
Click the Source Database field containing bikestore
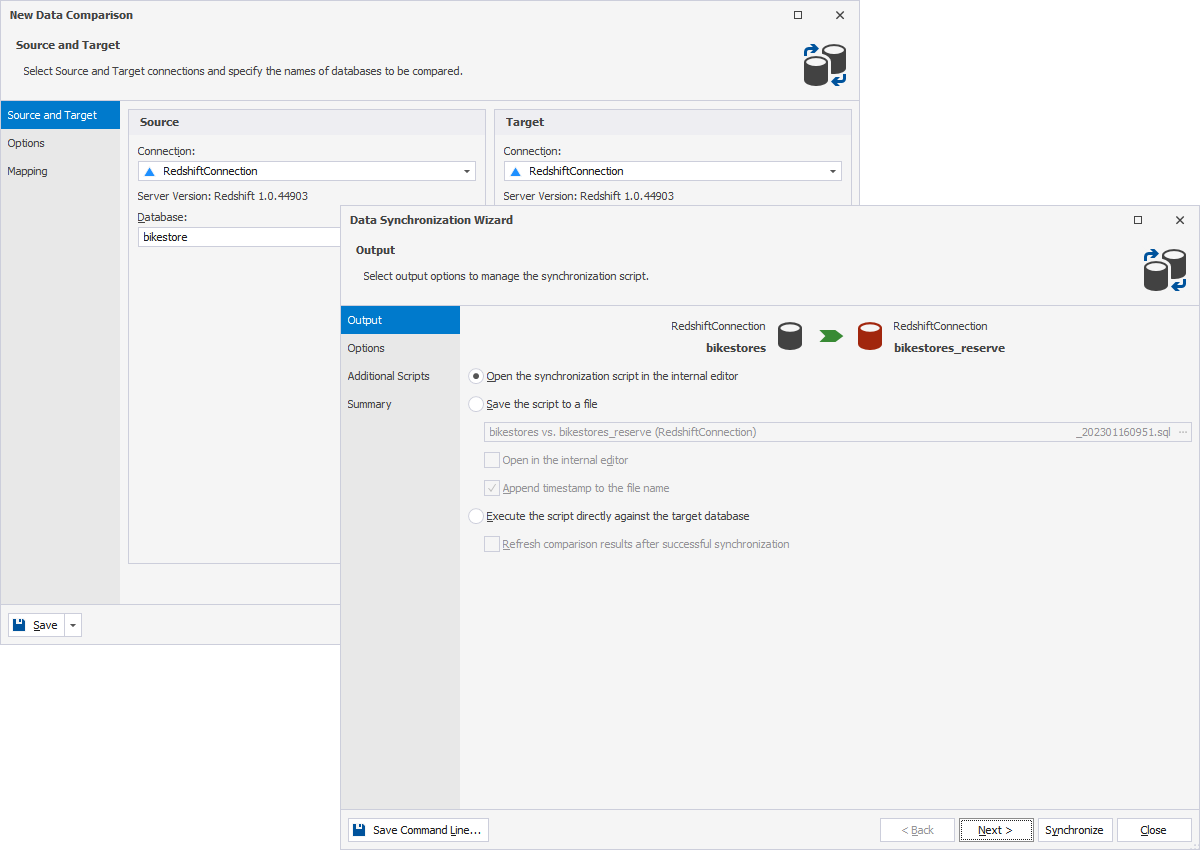240,237
